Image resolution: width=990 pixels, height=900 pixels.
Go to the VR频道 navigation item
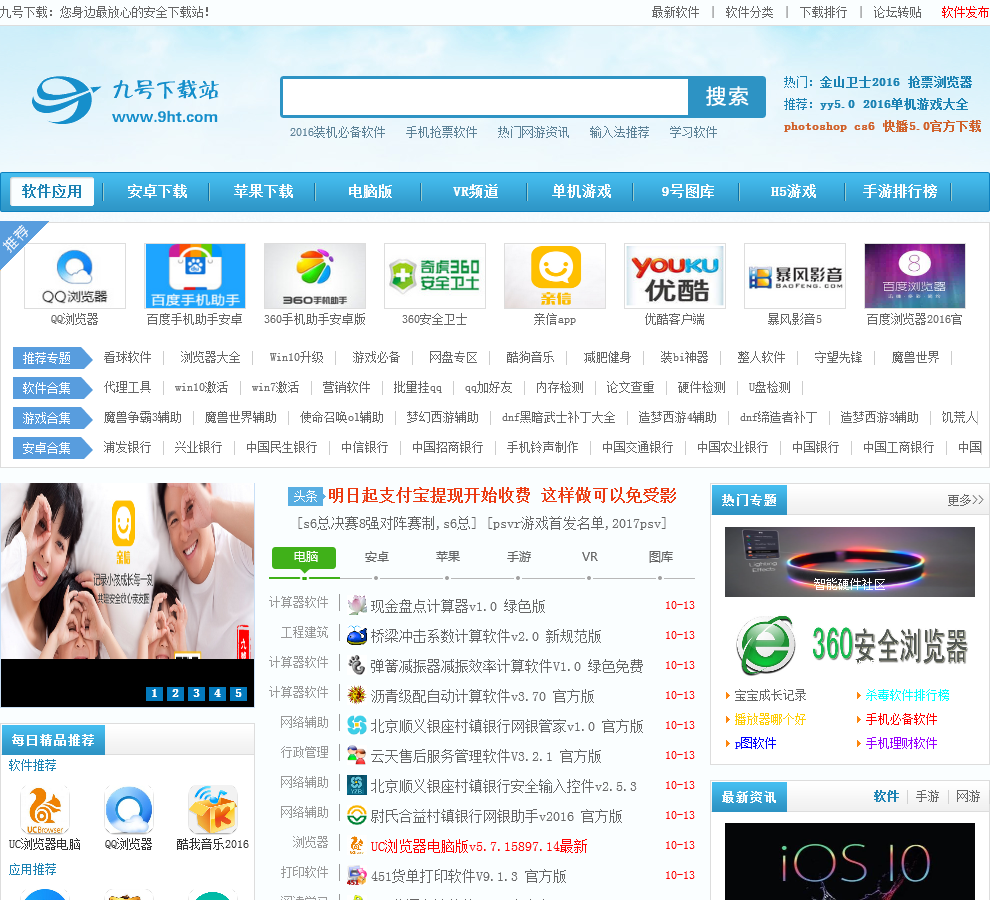(475, 191)
